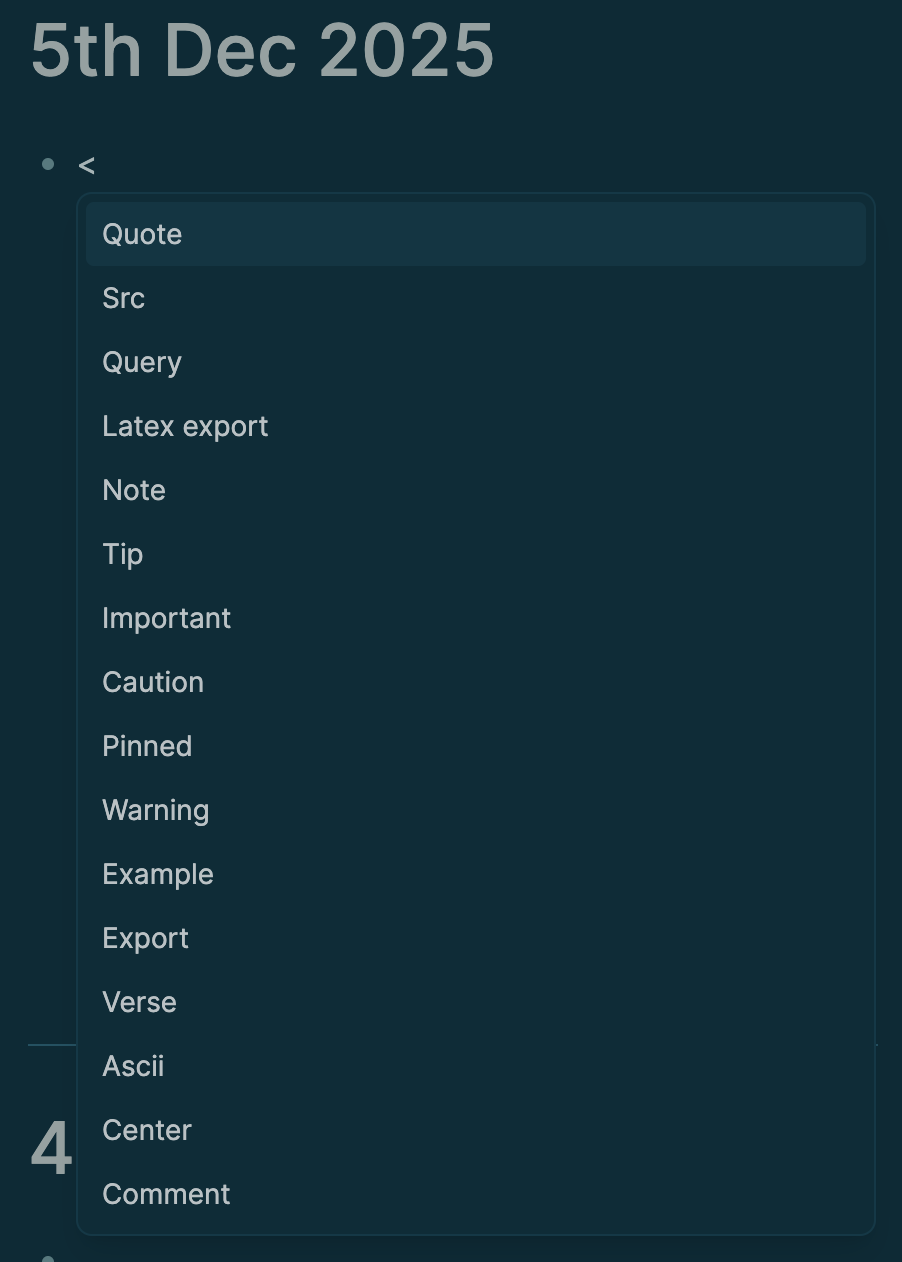Screen dimensions: 902x1262
Task: Click the Caution menu entry
Action: click(x=153, y=682)
